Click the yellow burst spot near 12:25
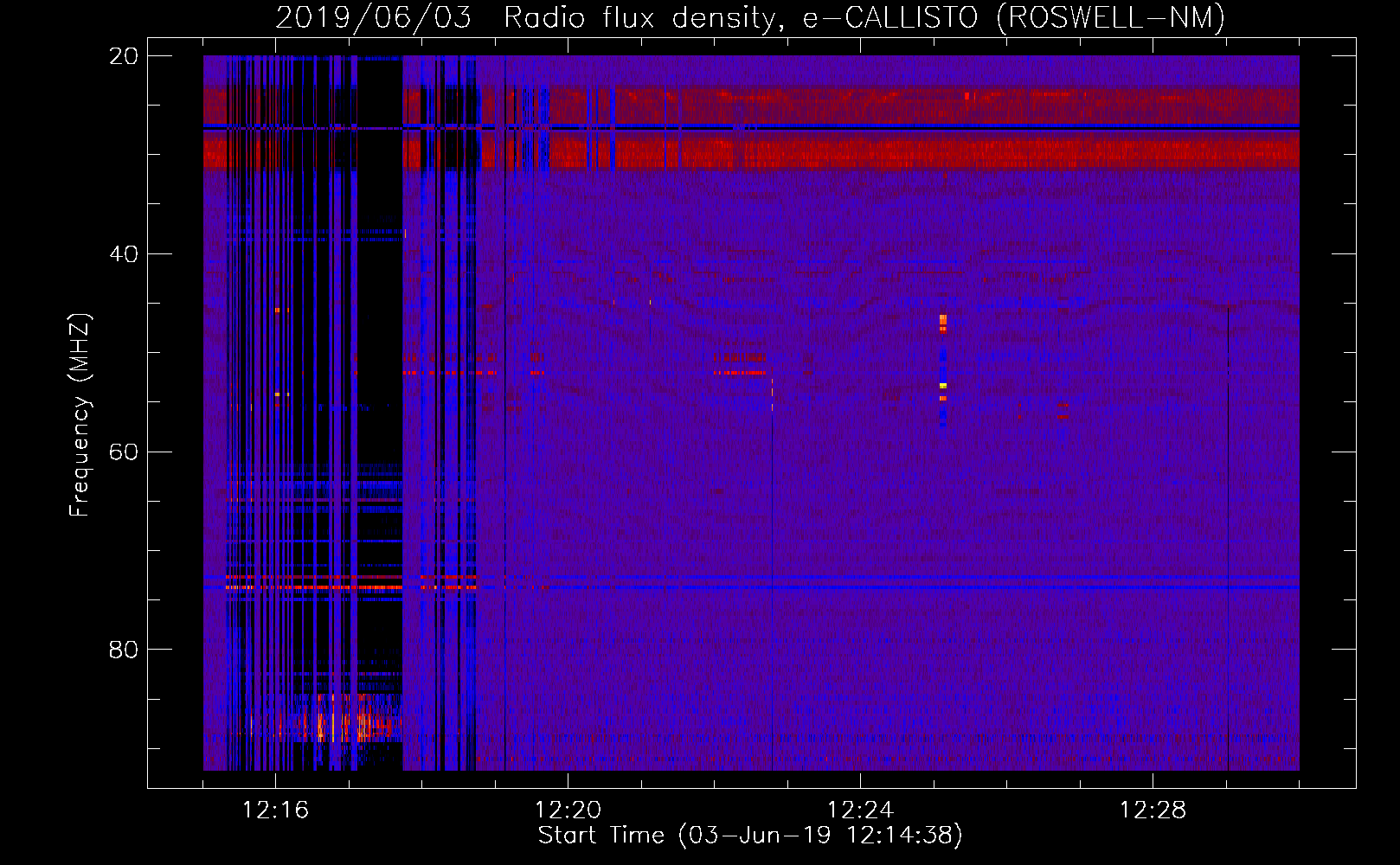This screenshot has height=865, width=1400. tap(943, 385)
